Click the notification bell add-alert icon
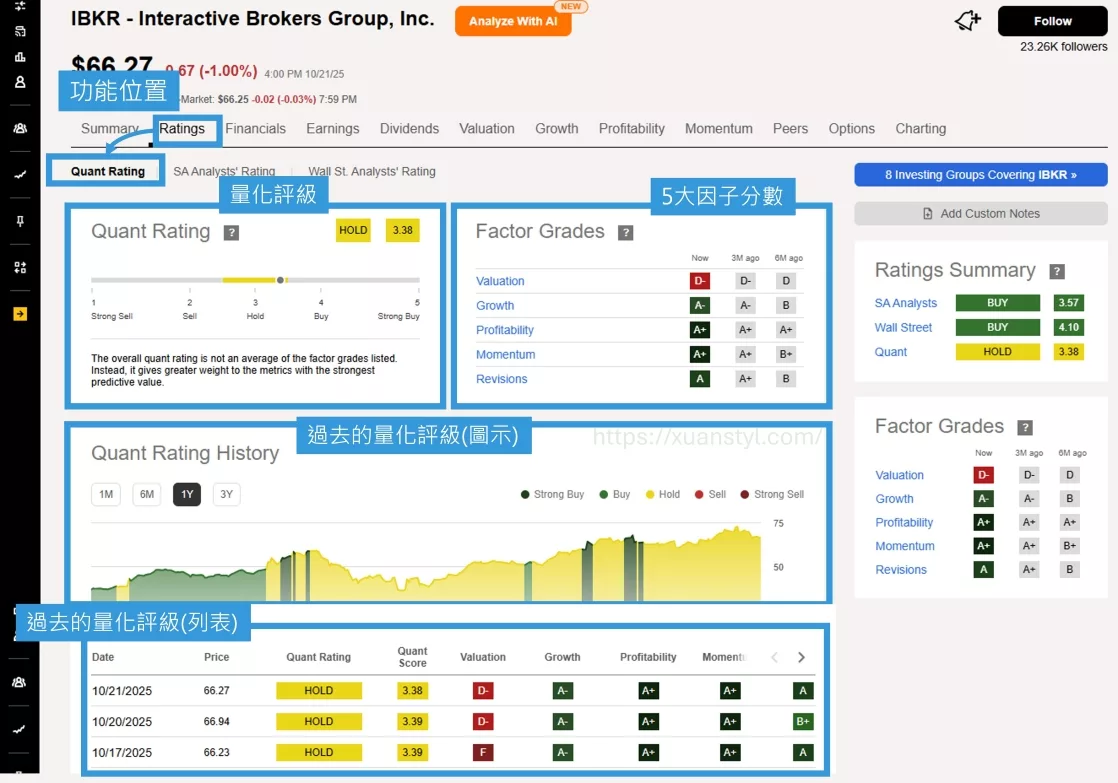 click(x=968, y=21)
